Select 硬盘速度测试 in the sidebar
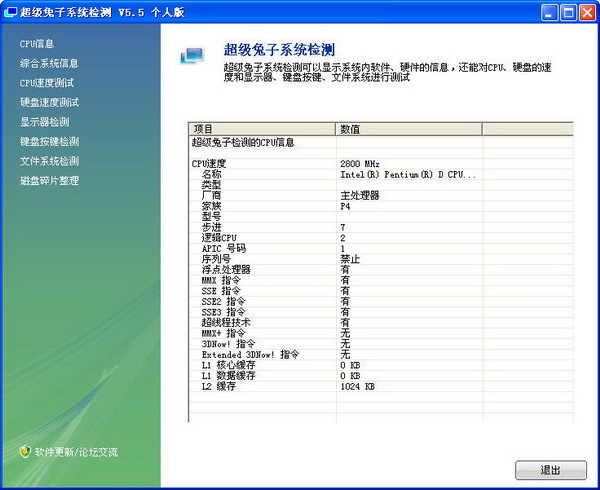 point(49,103)
